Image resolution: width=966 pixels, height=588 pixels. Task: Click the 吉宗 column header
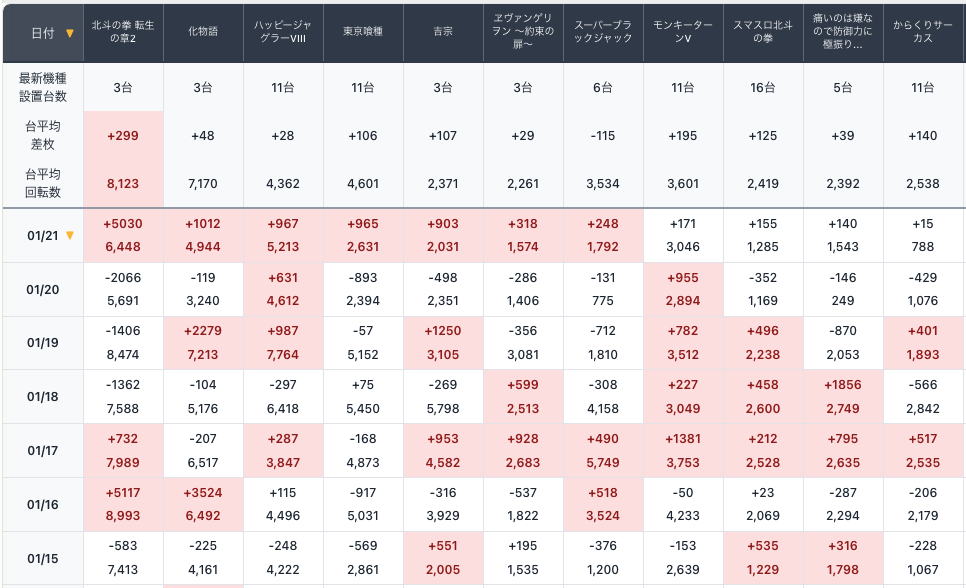click(x=443, y=32)
